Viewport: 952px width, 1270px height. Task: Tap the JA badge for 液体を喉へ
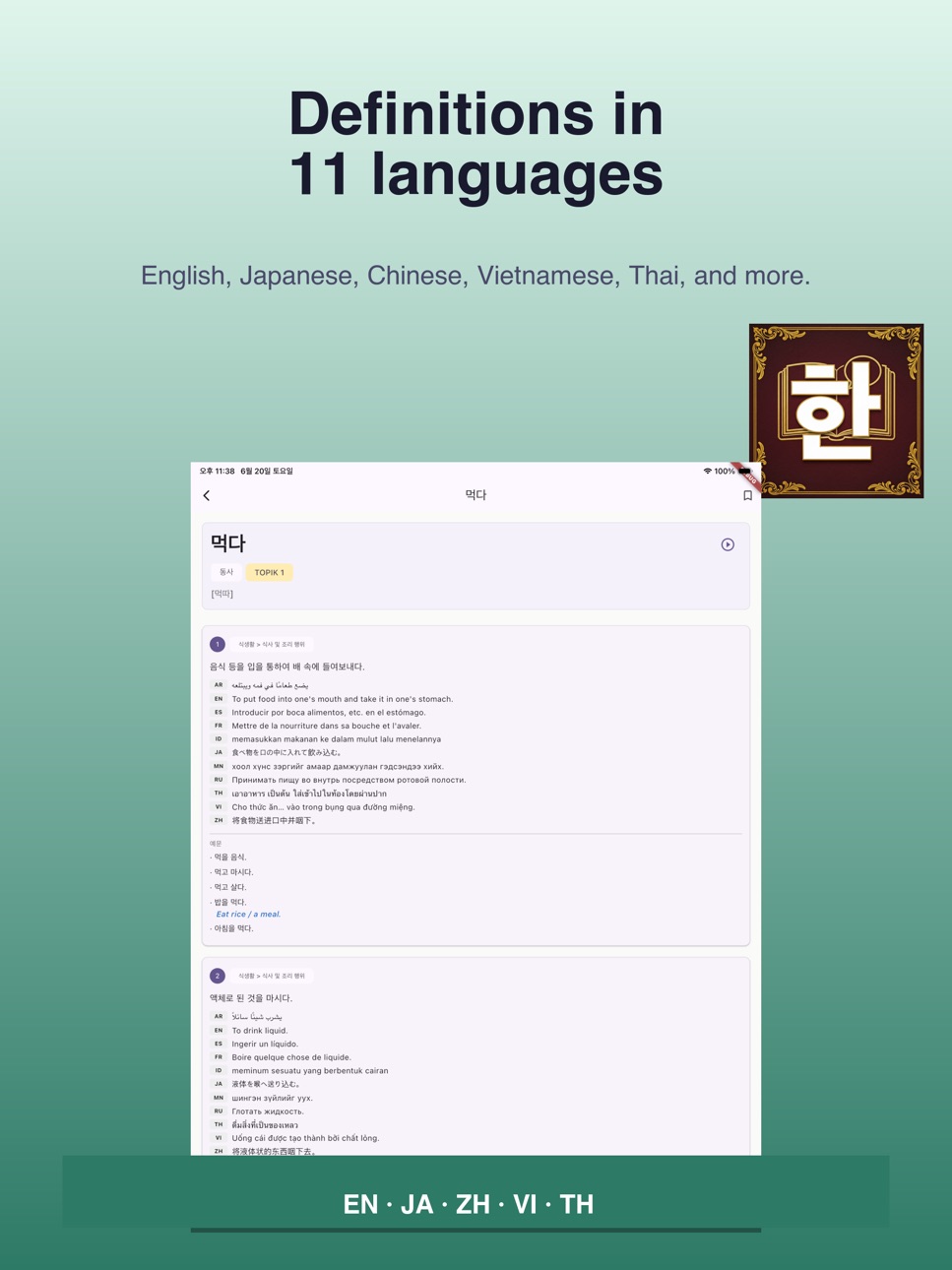(x=219, y=1084)
